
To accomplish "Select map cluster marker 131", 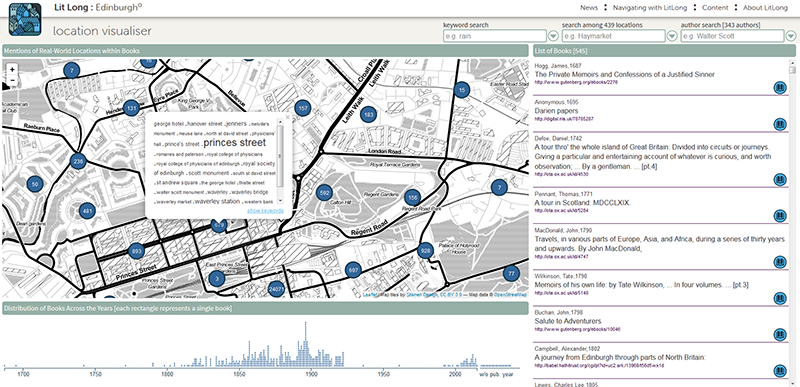I will 132,108.
